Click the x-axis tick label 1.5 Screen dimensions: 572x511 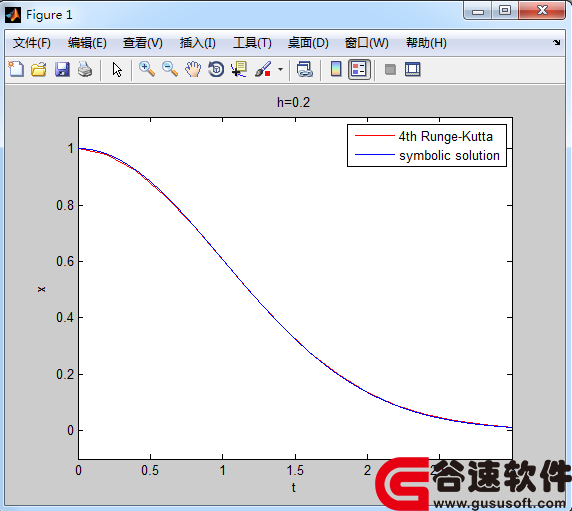[x=295, y=471]
